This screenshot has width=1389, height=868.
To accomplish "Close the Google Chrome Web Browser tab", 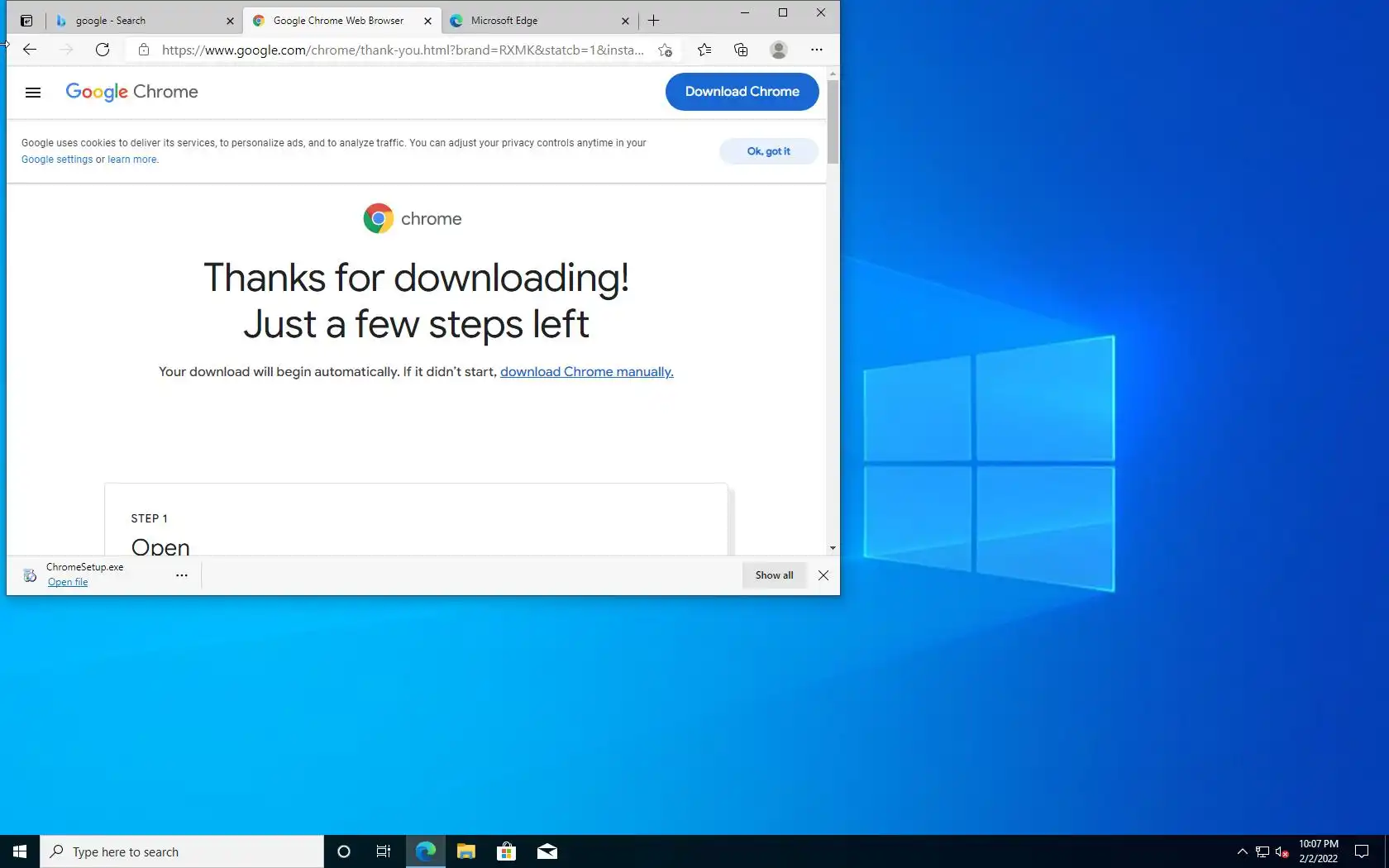I will [x=427, y=21].
